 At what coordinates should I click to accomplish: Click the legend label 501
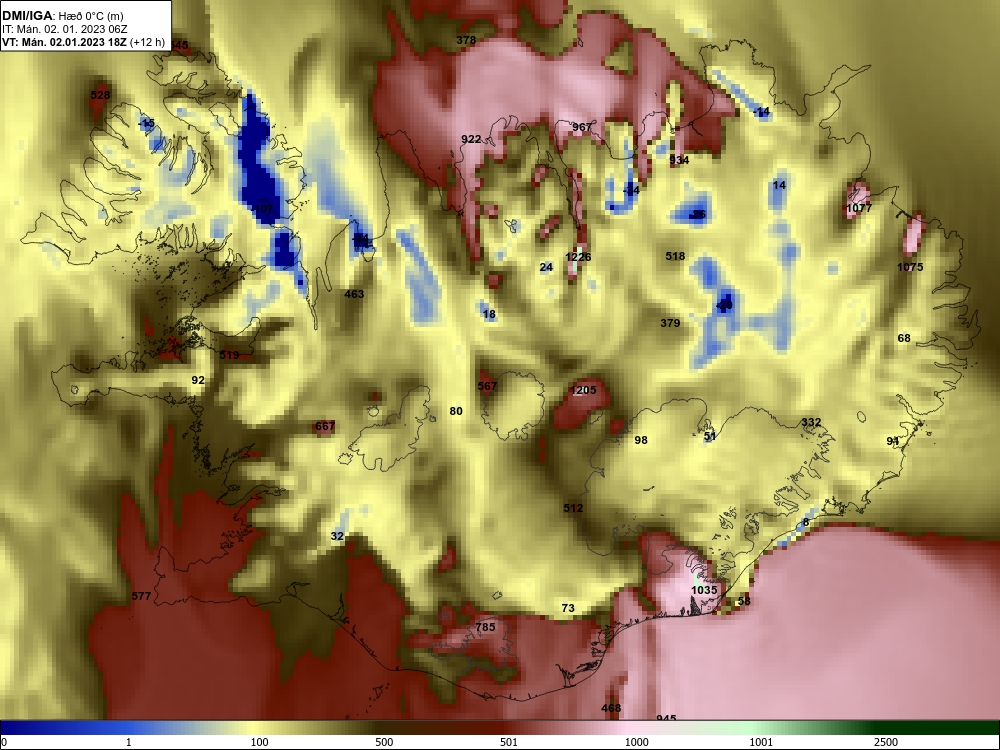pos(509,742)
